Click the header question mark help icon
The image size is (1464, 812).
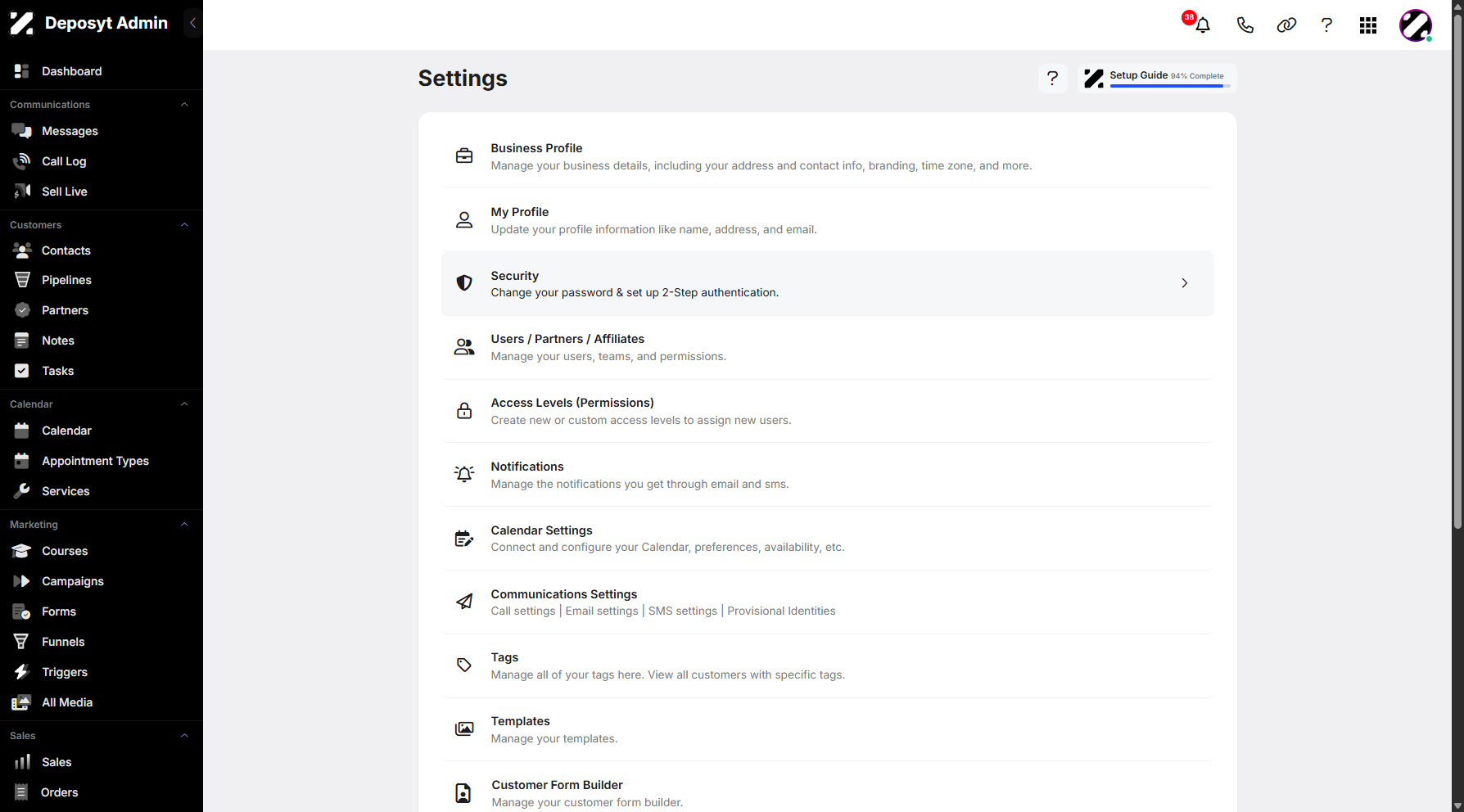click(1326, 25)
